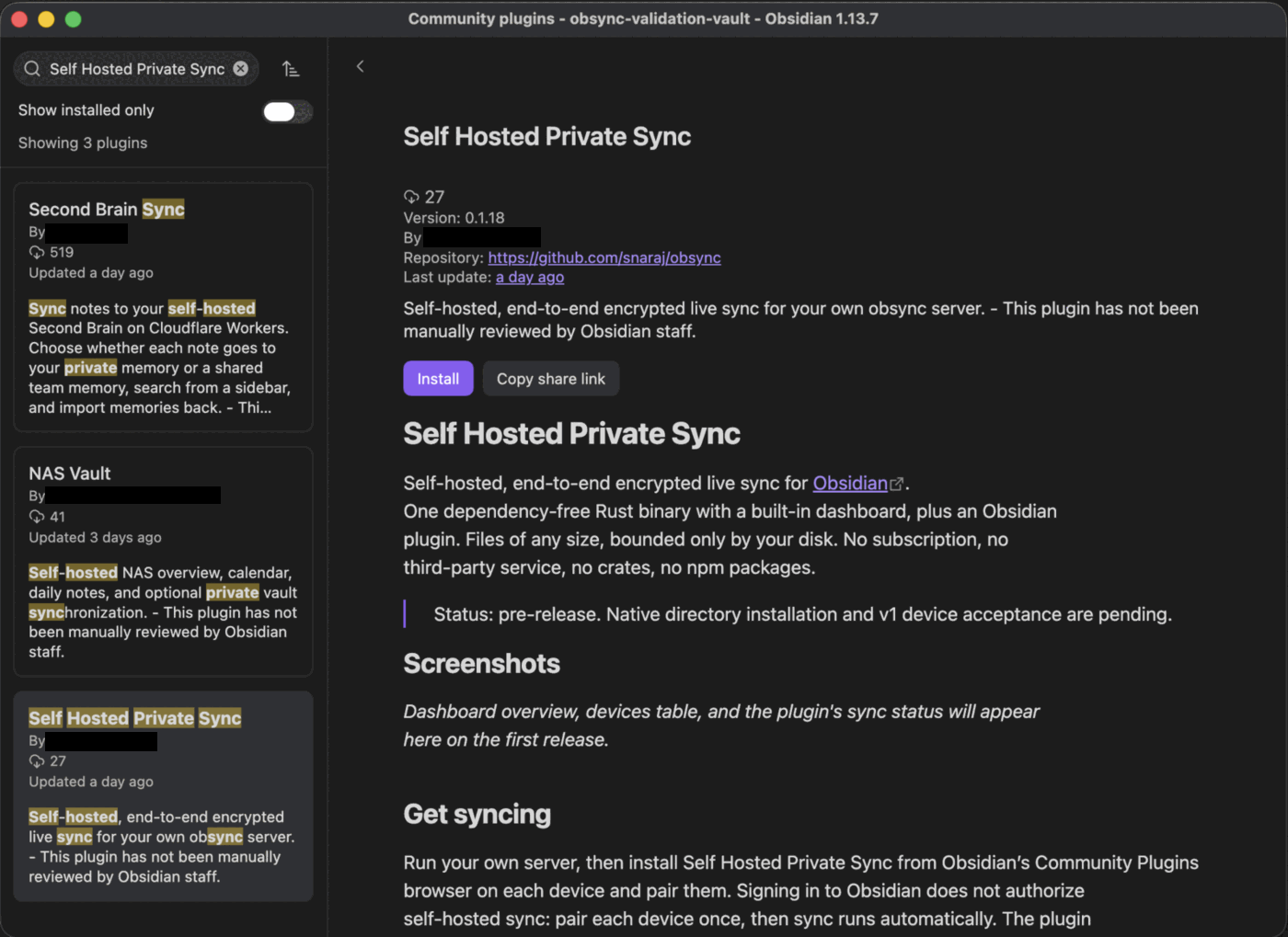Click the macOS green fullscreen button
This screenshot has height=937, width=1288.
tap(74, 19)
